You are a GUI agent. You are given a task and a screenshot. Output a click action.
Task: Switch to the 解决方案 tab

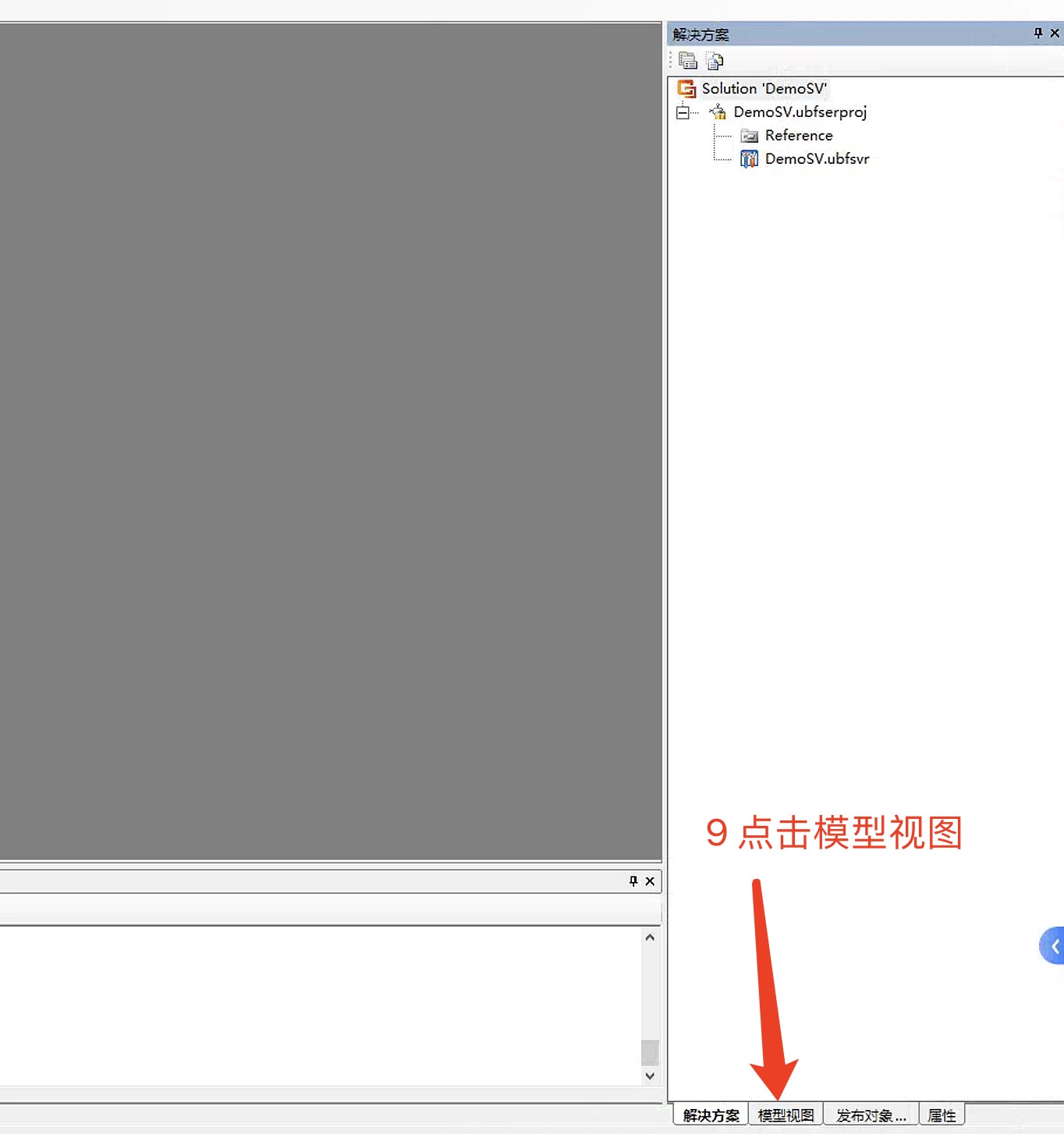point(711,1115)
